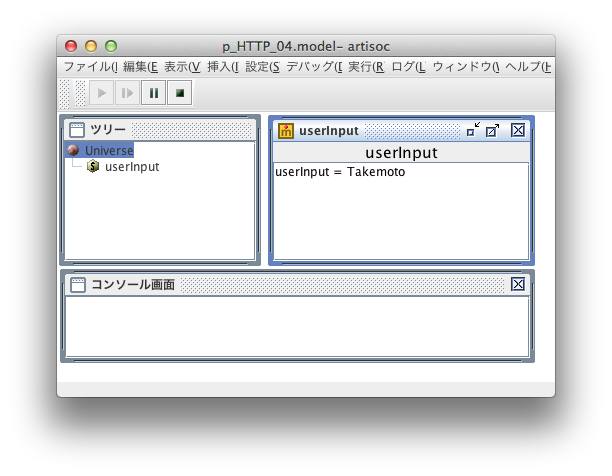Click the Run (play) simulation button
Screen dimensions: 612x476
[x=101, y=94]
